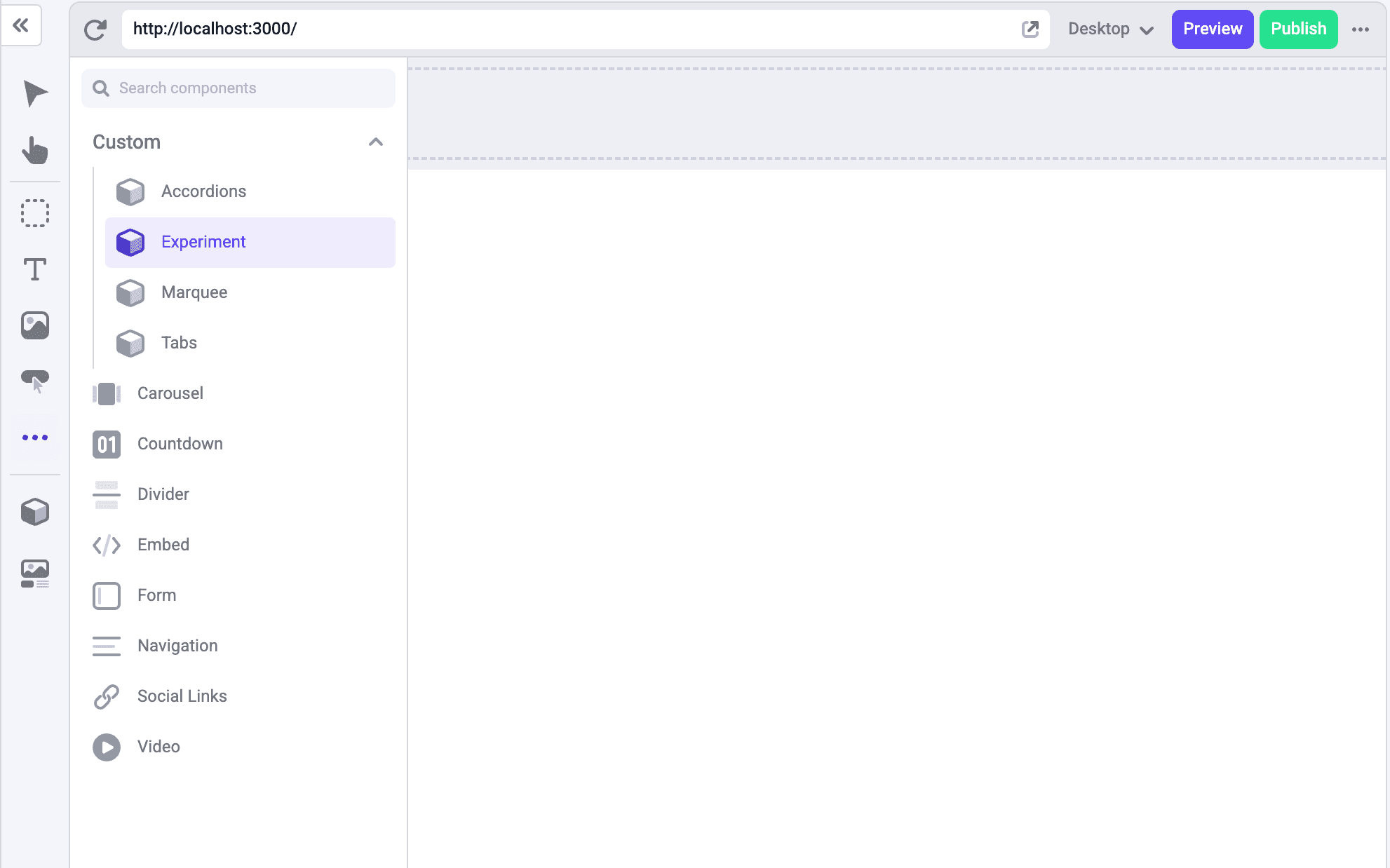Choose the Text tool
Image resolution: width=1390 pixels, height=868 pixels.
coord(34,269)
